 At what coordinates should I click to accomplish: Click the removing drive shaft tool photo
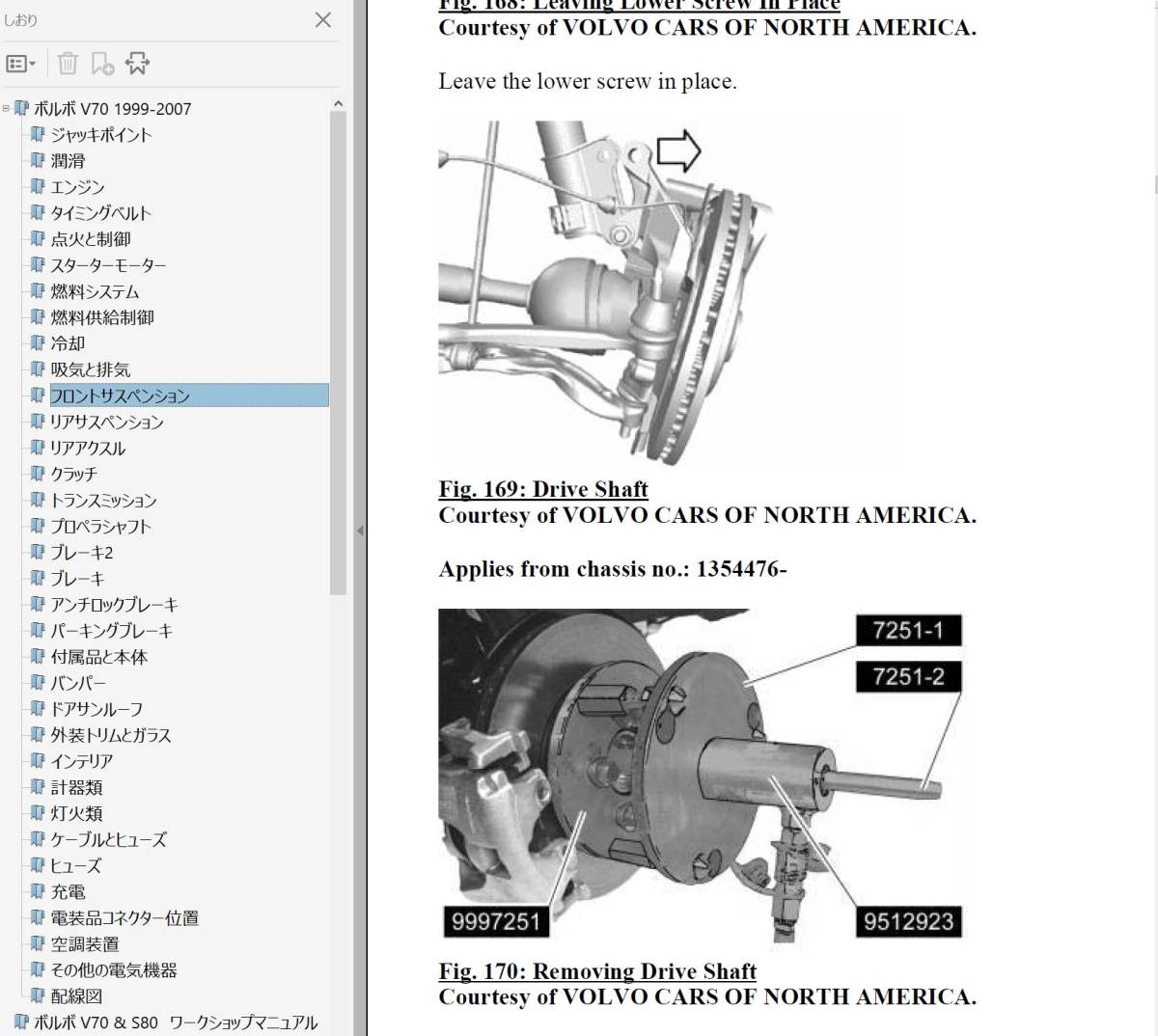pos(701,775)
